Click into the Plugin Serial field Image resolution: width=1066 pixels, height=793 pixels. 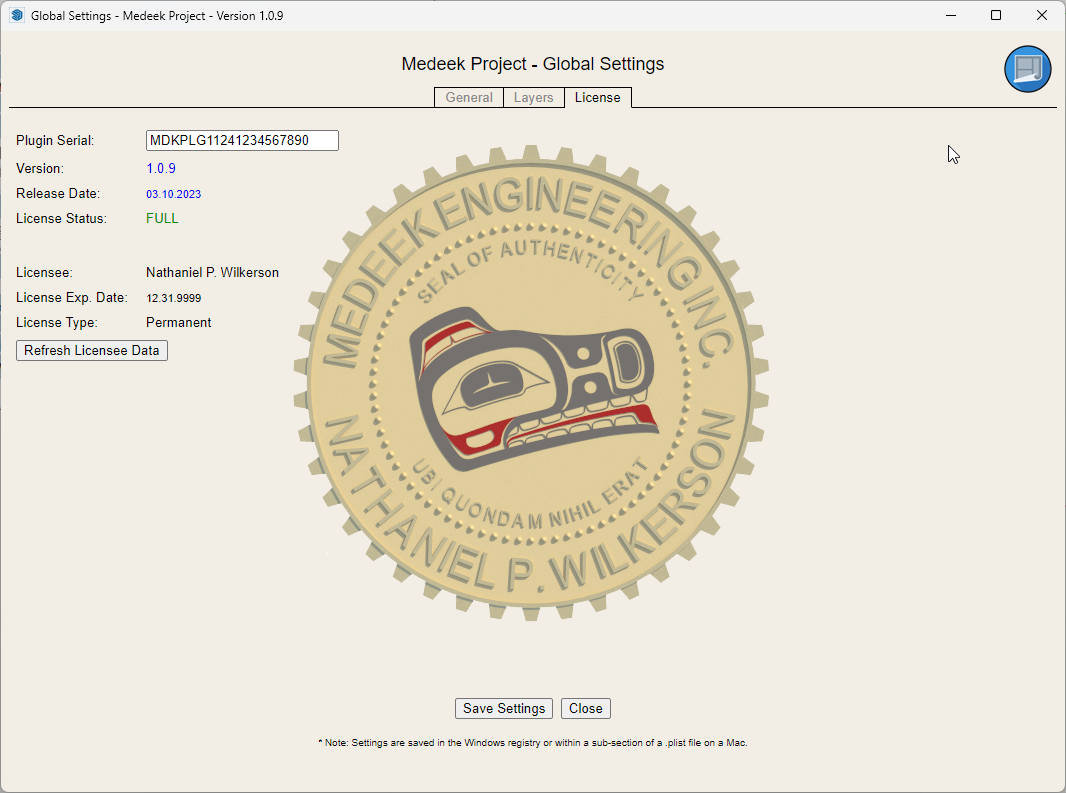pos(242,141)
